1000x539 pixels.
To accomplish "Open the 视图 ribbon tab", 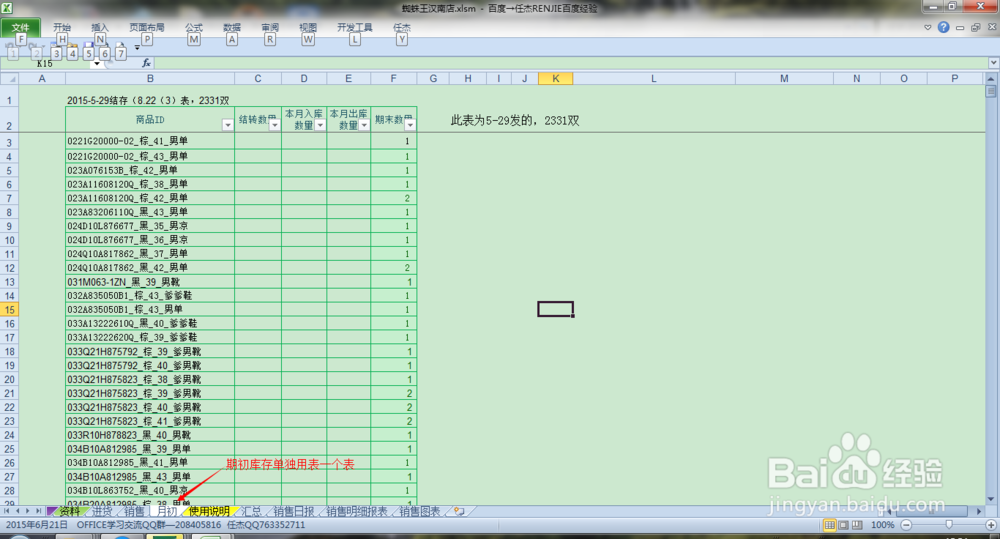I will [x=308, y=27].
